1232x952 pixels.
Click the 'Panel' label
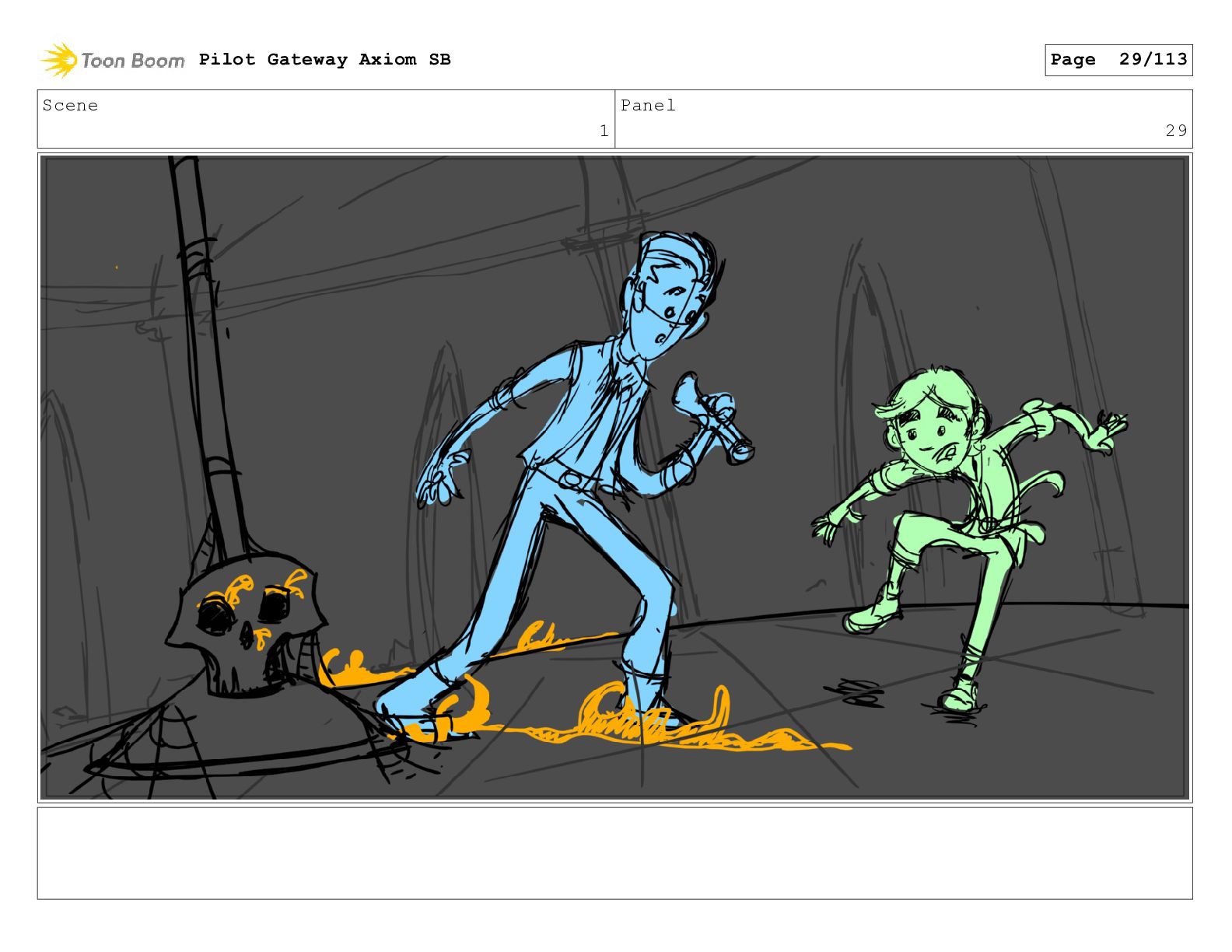pos(648,106)
